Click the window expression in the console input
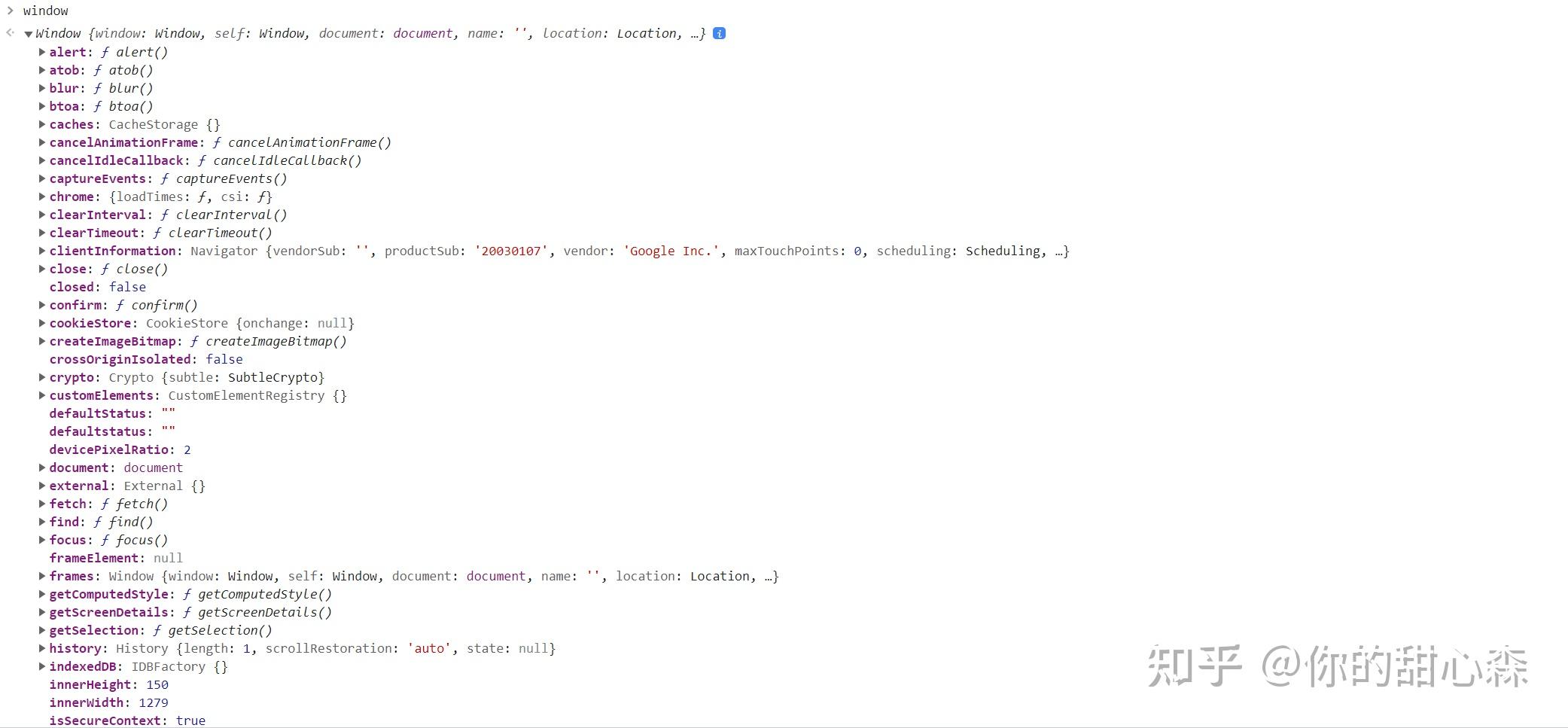Image resolution: width=1568 pixels, height=728 pixels. [x=45, y=11]
